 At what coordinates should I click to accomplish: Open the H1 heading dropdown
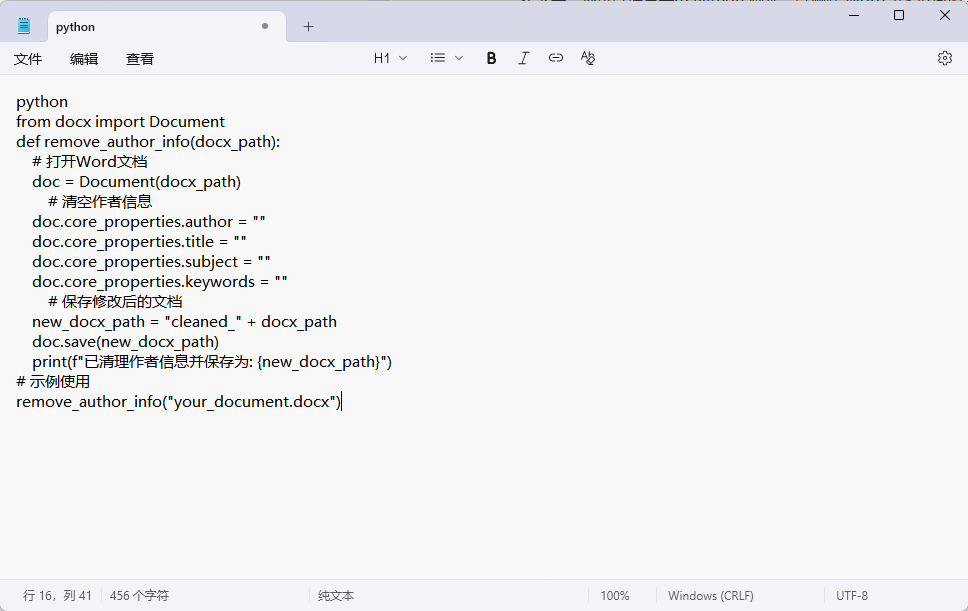pos(390,58)
